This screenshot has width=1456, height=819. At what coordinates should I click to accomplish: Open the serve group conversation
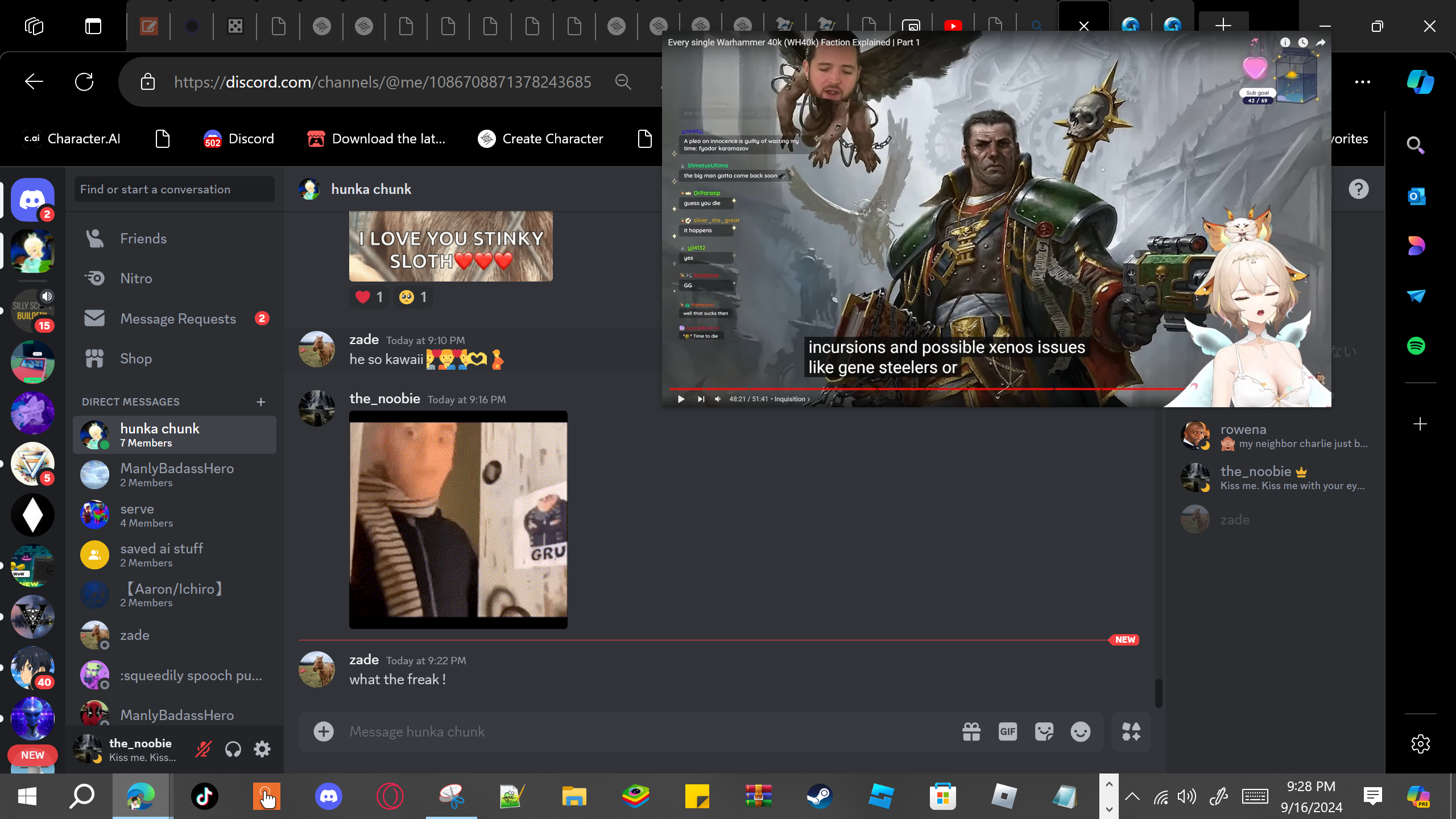pos(174,515)
